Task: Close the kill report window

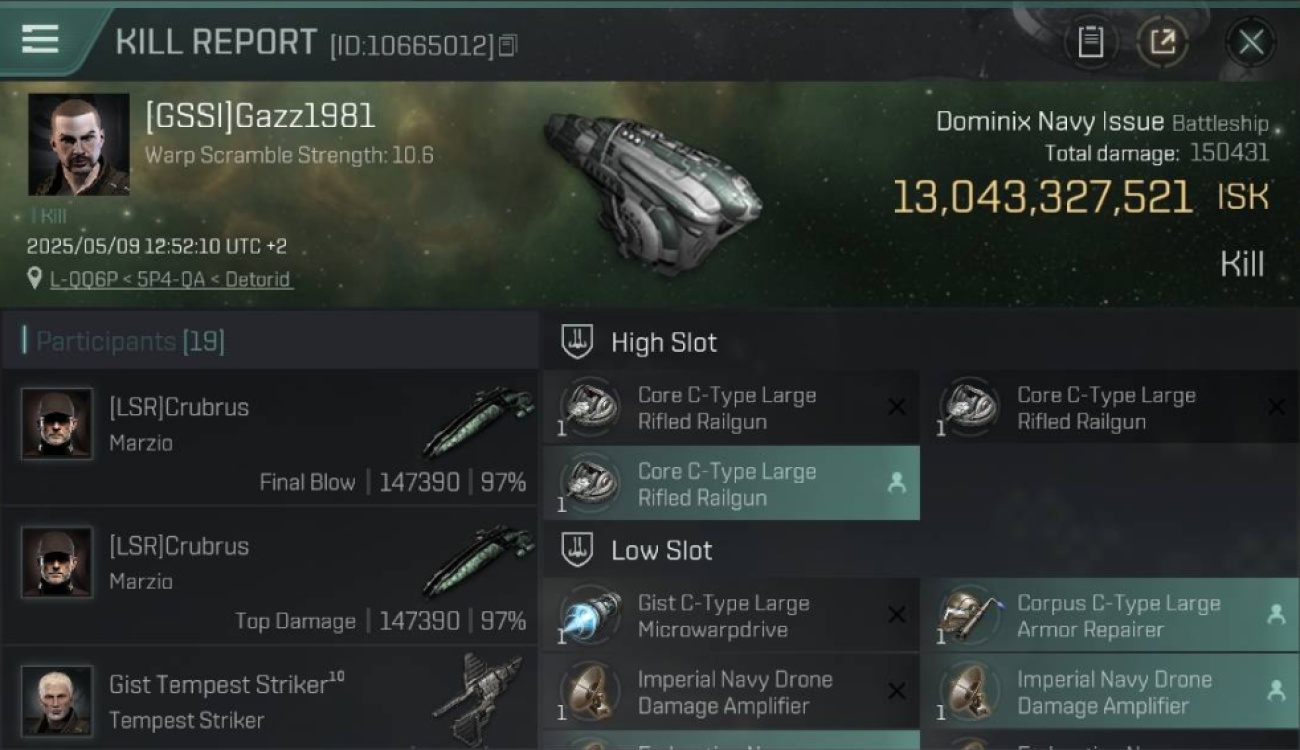Action: click(x=1251, y=42)
